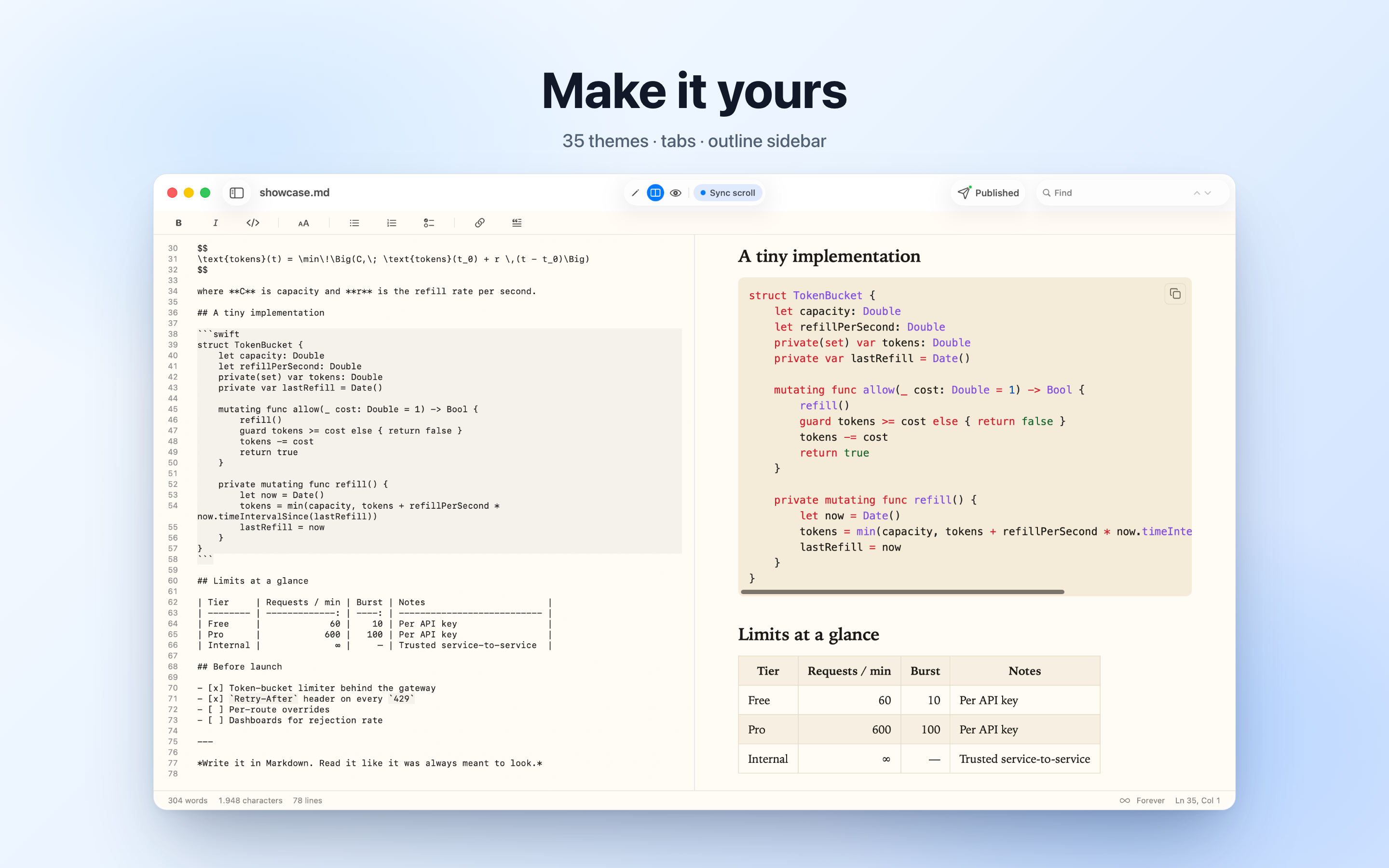Image resolution: width=1389 pixels, height=868 pixels.
Task: Click the showcase.md file title
Action: pos(295,193)
